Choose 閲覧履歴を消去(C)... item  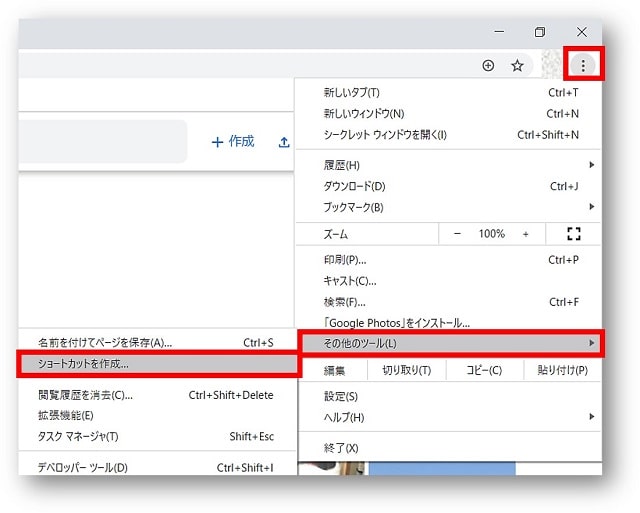pyautogui.click(x=157, y=395)
